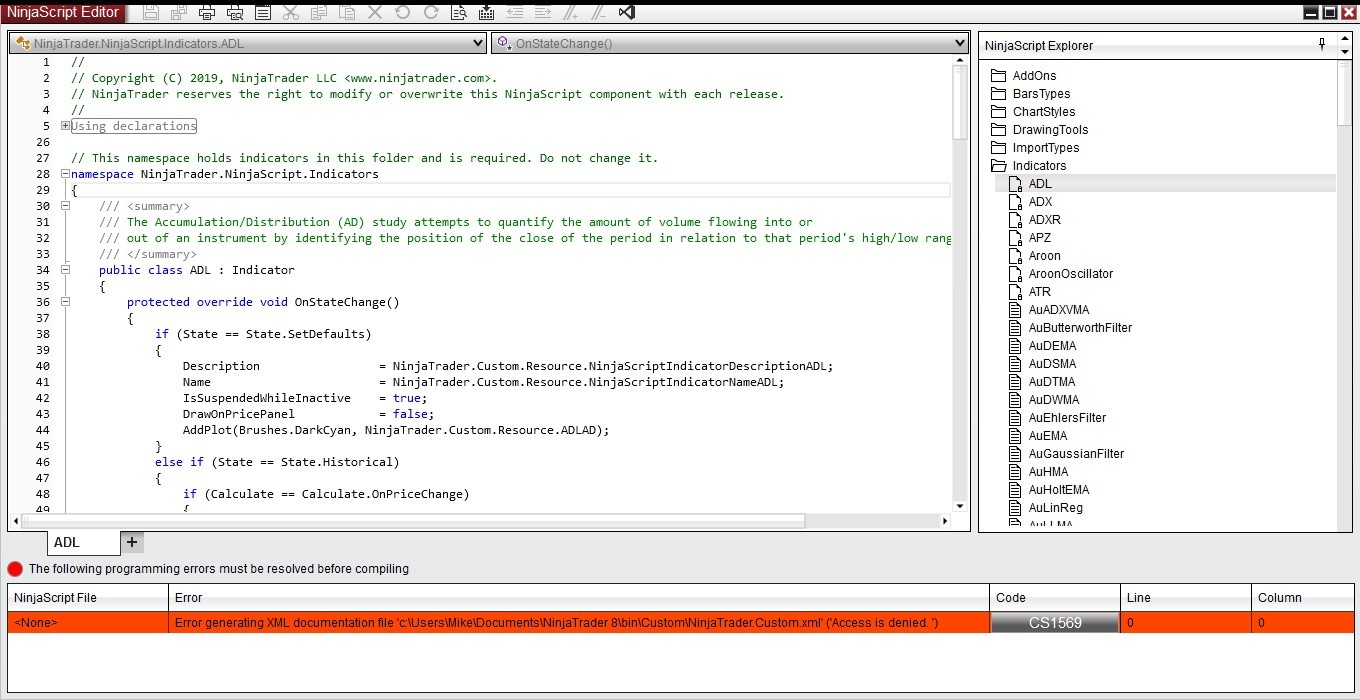Image resolution: width=1360 pixels, height=700 pixels.
Task: Click the CS1569 error code button
Action: 1055,622
